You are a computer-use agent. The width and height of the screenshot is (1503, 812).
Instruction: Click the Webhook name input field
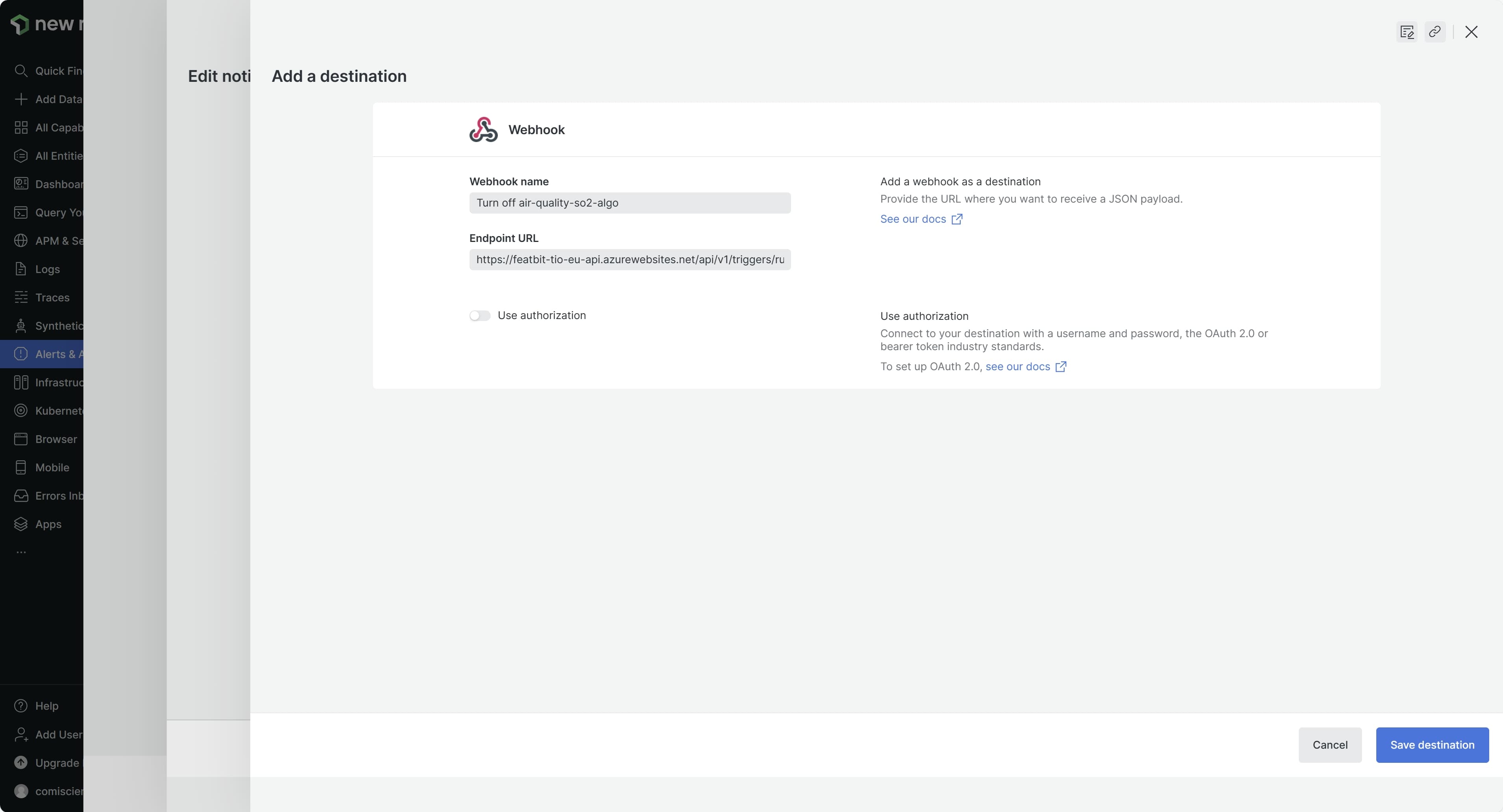click(630, 203)
